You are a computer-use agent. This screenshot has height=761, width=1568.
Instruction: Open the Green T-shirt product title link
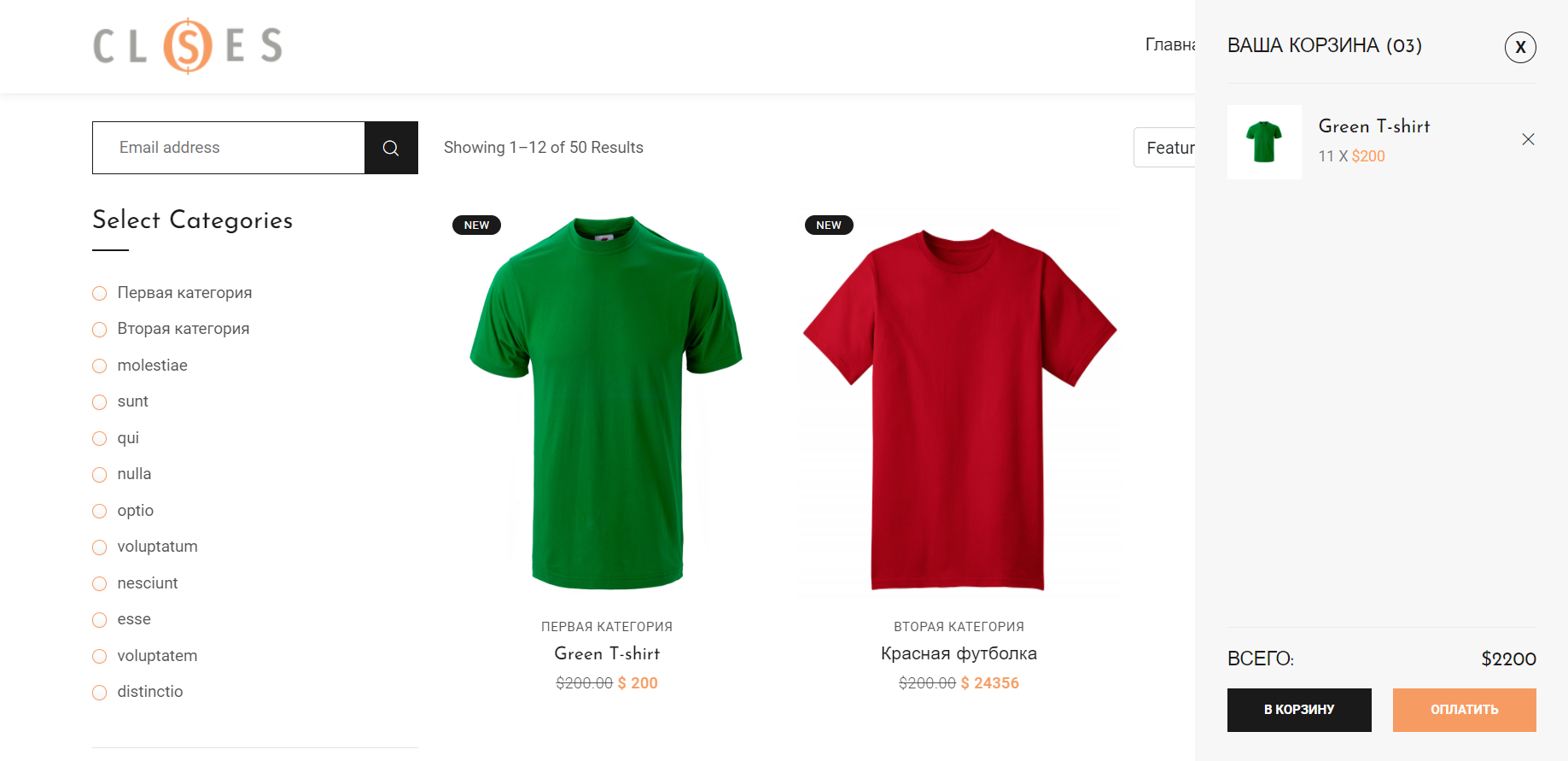(x=607, y=653)
